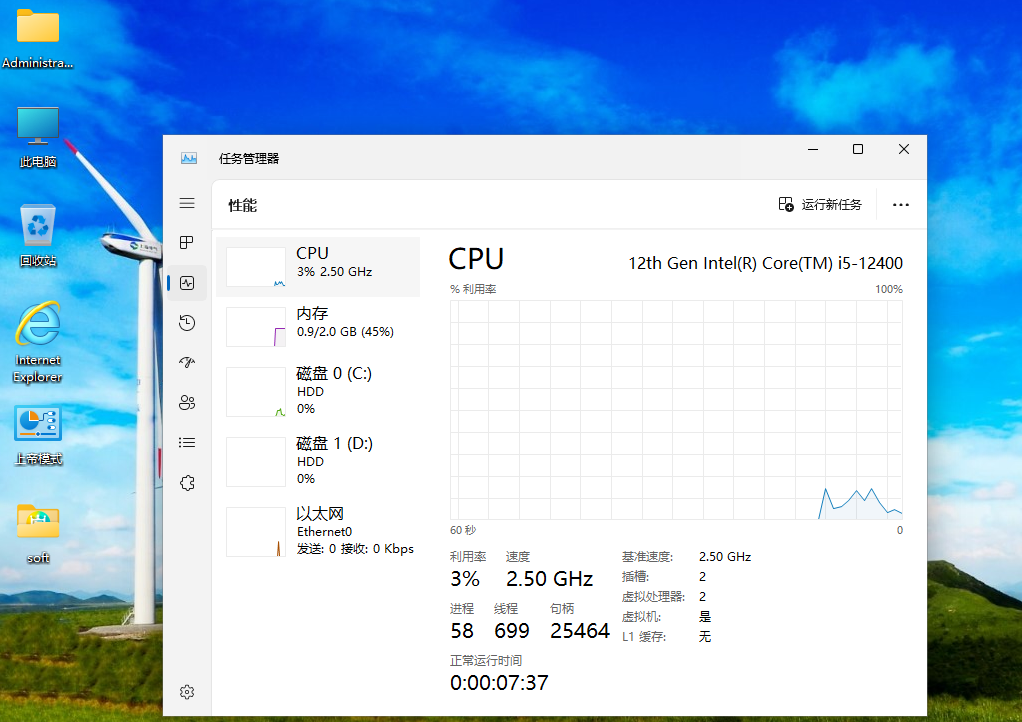Open the Details list page icon
This screenshot has height=722, width=1022.
tap(187, 442)
